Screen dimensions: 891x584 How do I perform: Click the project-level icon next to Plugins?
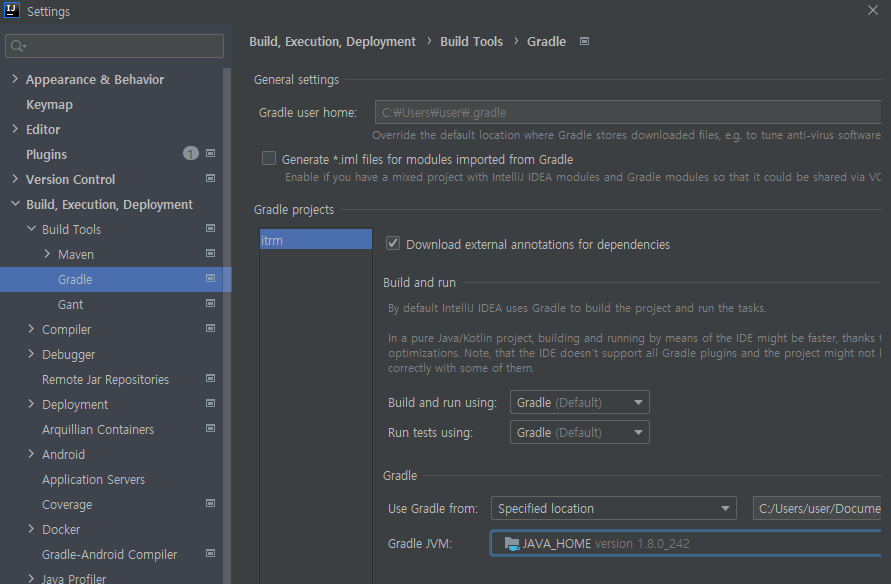click(x=210, y=153)
